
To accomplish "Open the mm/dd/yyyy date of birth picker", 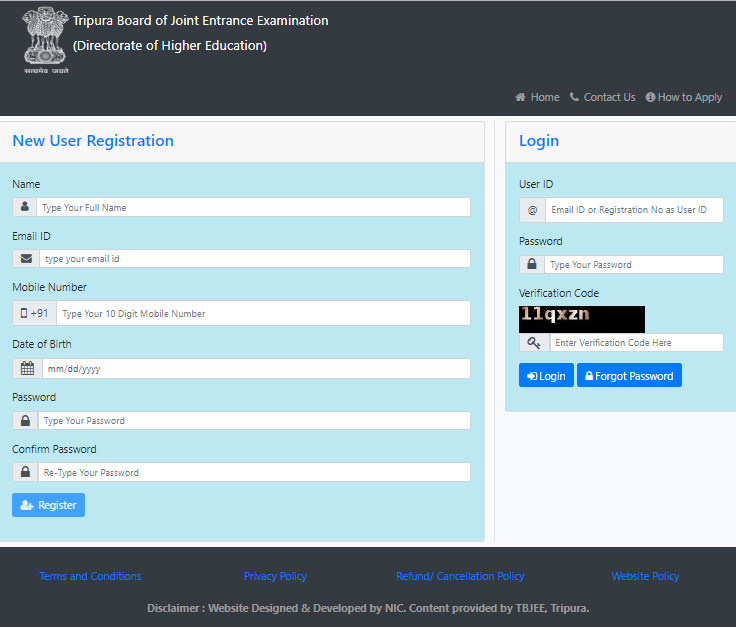I will (x=255, y=368).
